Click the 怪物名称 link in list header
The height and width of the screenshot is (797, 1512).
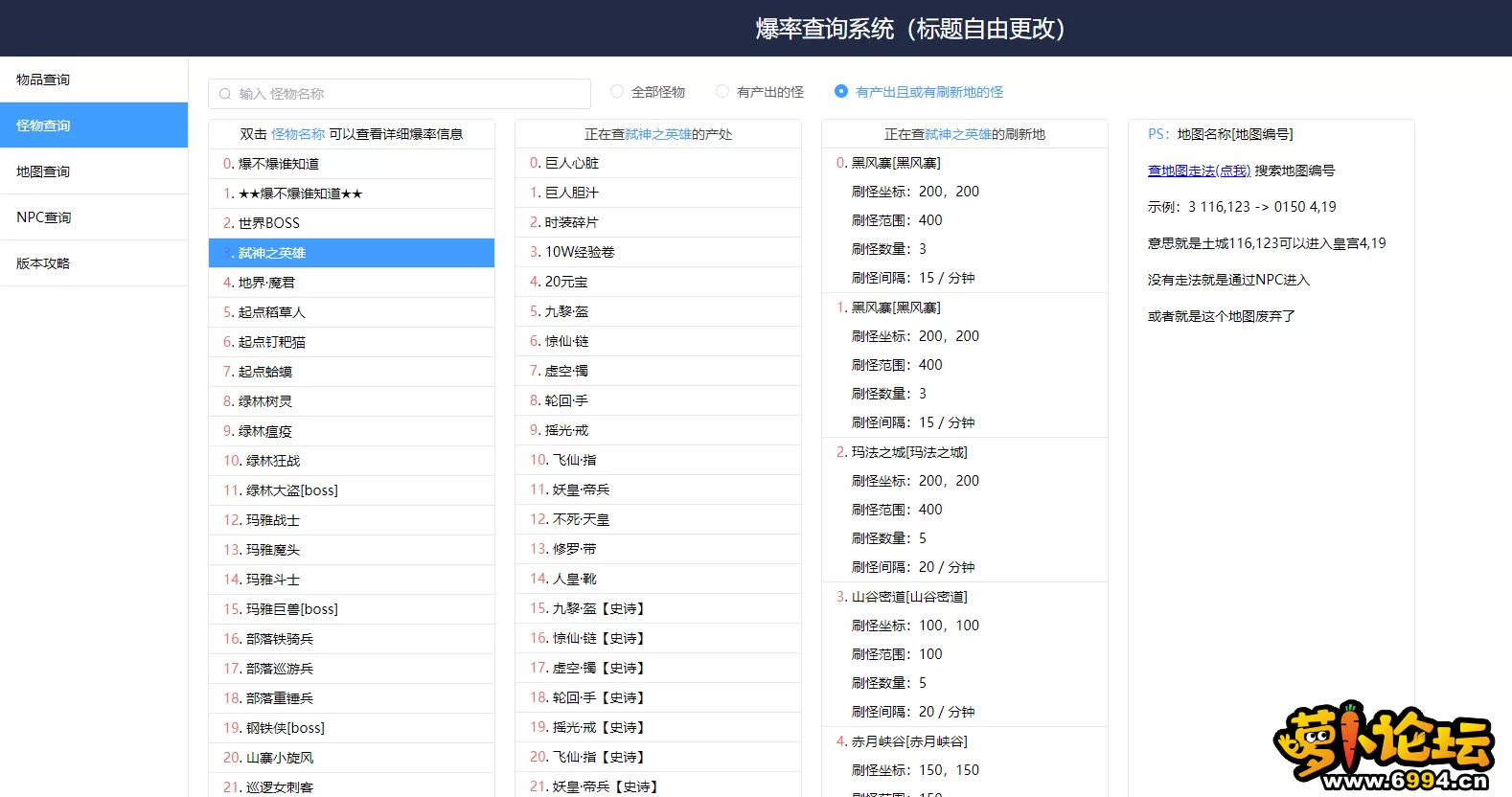[298, 134]
